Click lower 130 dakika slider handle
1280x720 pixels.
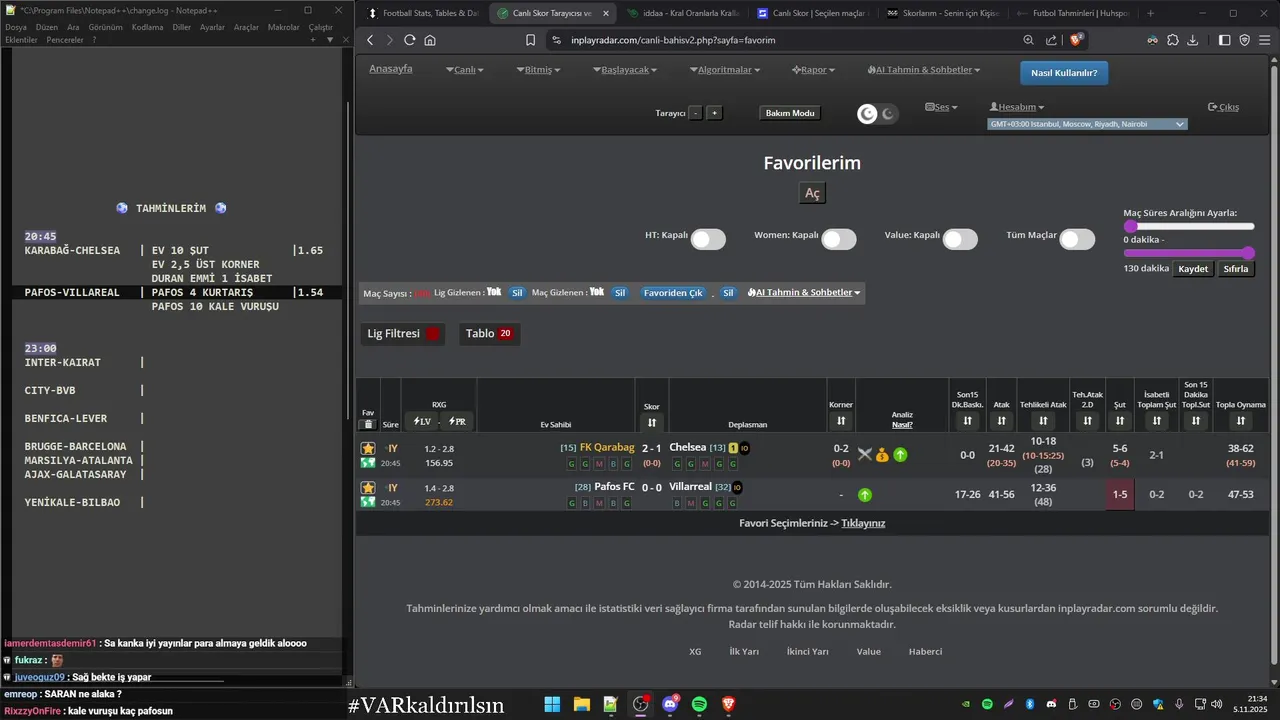(x=1248, y=253)
